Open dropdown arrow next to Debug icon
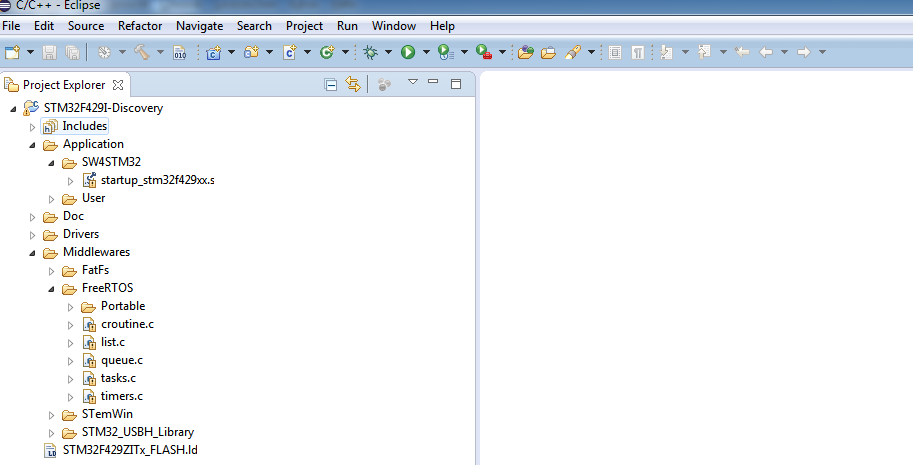The width and height of the screenshot is (913, 465). [388, 52]
